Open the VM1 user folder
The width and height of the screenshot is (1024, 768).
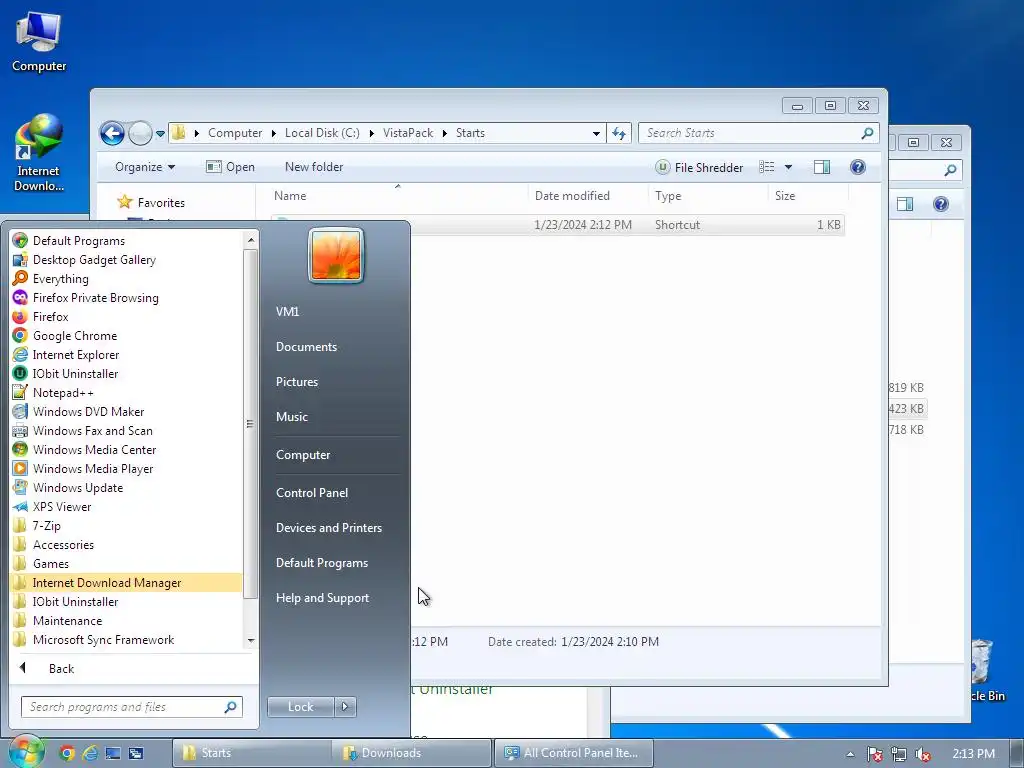tap(287, 312)
